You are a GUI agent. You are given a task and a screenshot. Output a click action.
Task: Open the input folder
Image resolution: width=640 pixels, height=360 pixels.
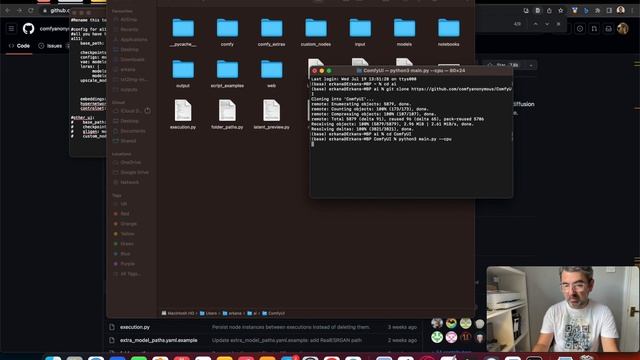[360, 28]
